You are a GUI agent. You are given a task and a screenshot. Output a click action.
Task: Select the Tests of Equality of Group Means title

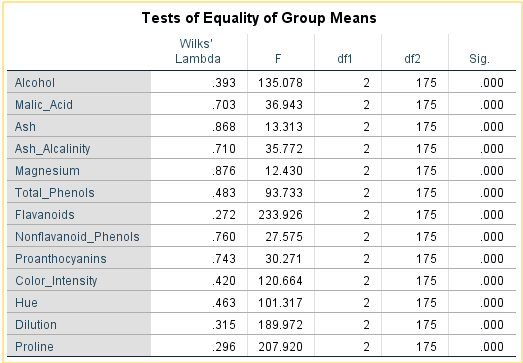[259, 18]
